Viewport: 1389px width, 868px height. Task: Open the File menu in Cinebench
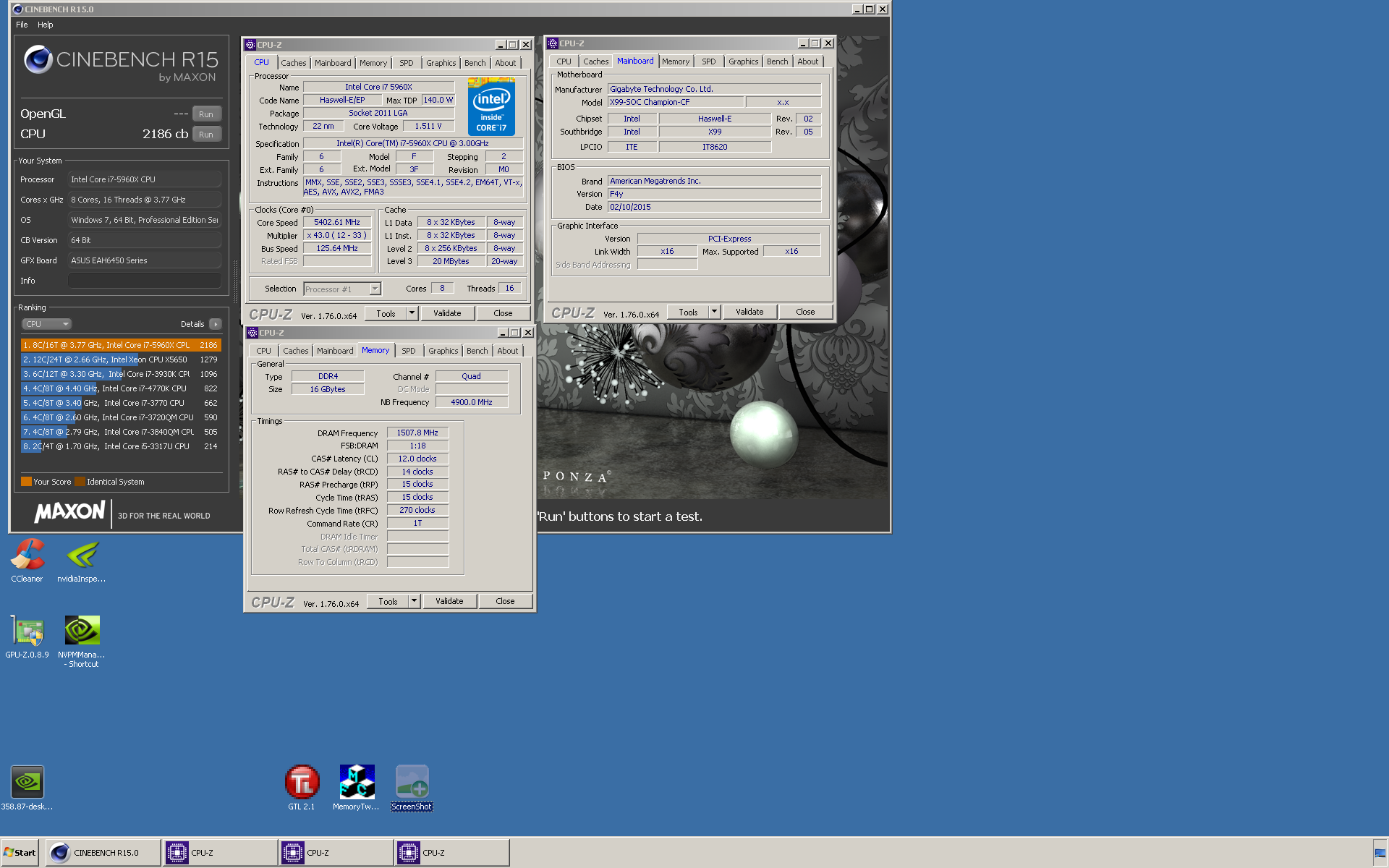coord(22,25)
